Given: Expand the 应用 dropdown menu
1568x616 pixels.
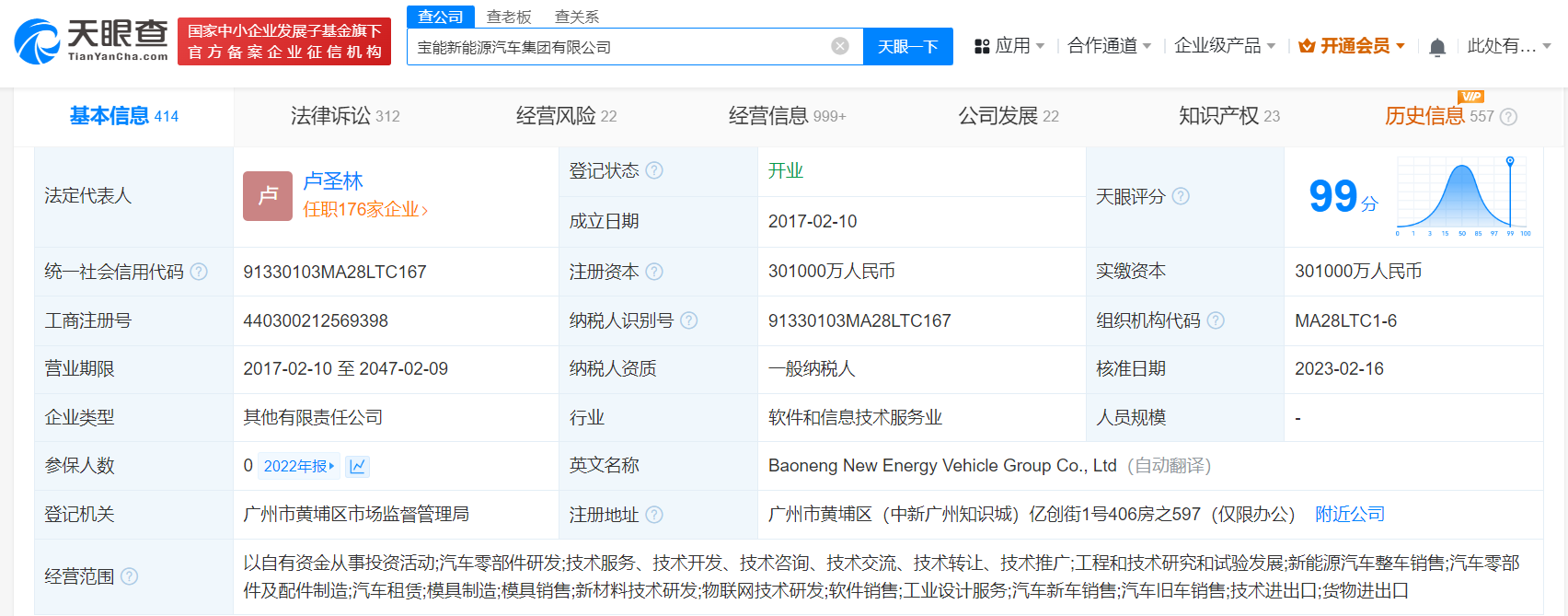Looking at the screenshot, I should pos(1010,46).
